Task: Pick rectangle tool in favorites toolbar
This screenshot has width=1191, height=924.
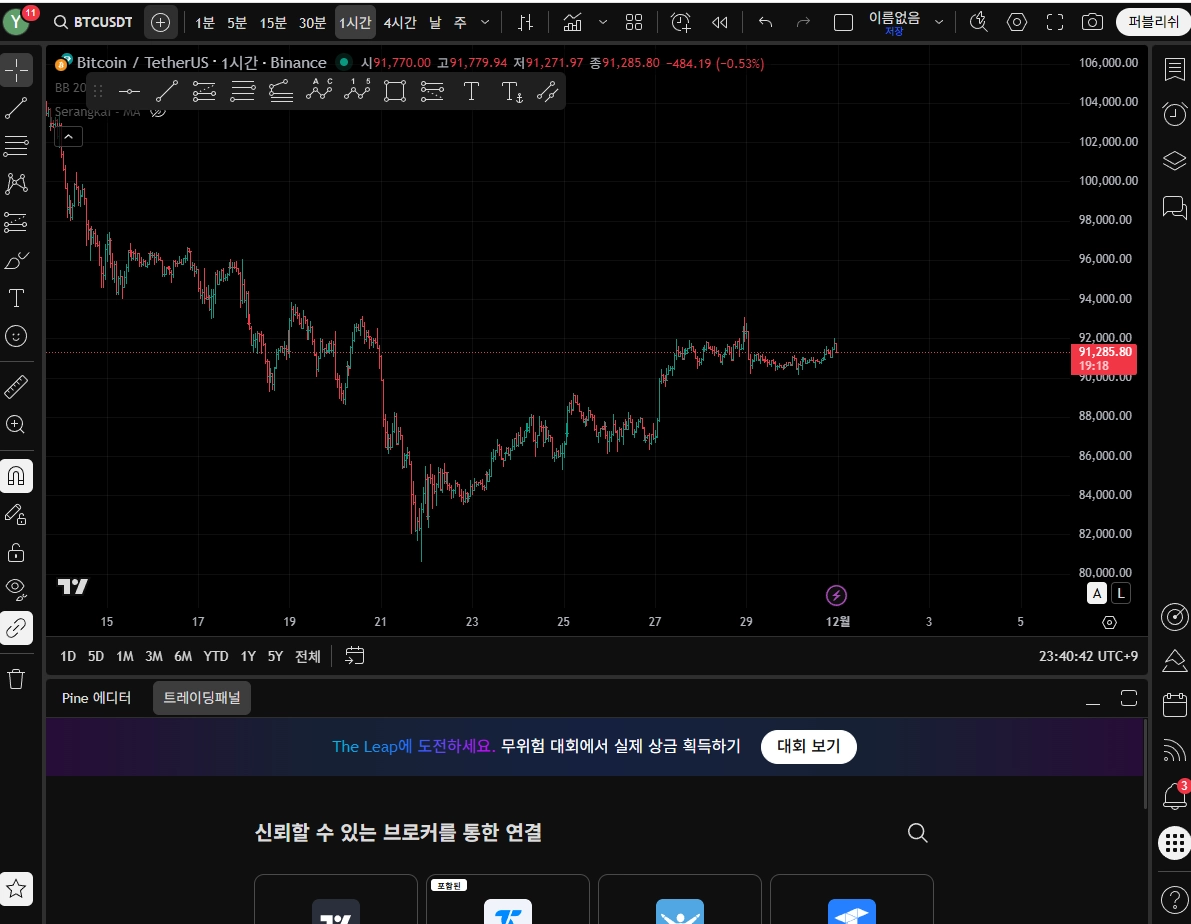Action: (395, 91)
